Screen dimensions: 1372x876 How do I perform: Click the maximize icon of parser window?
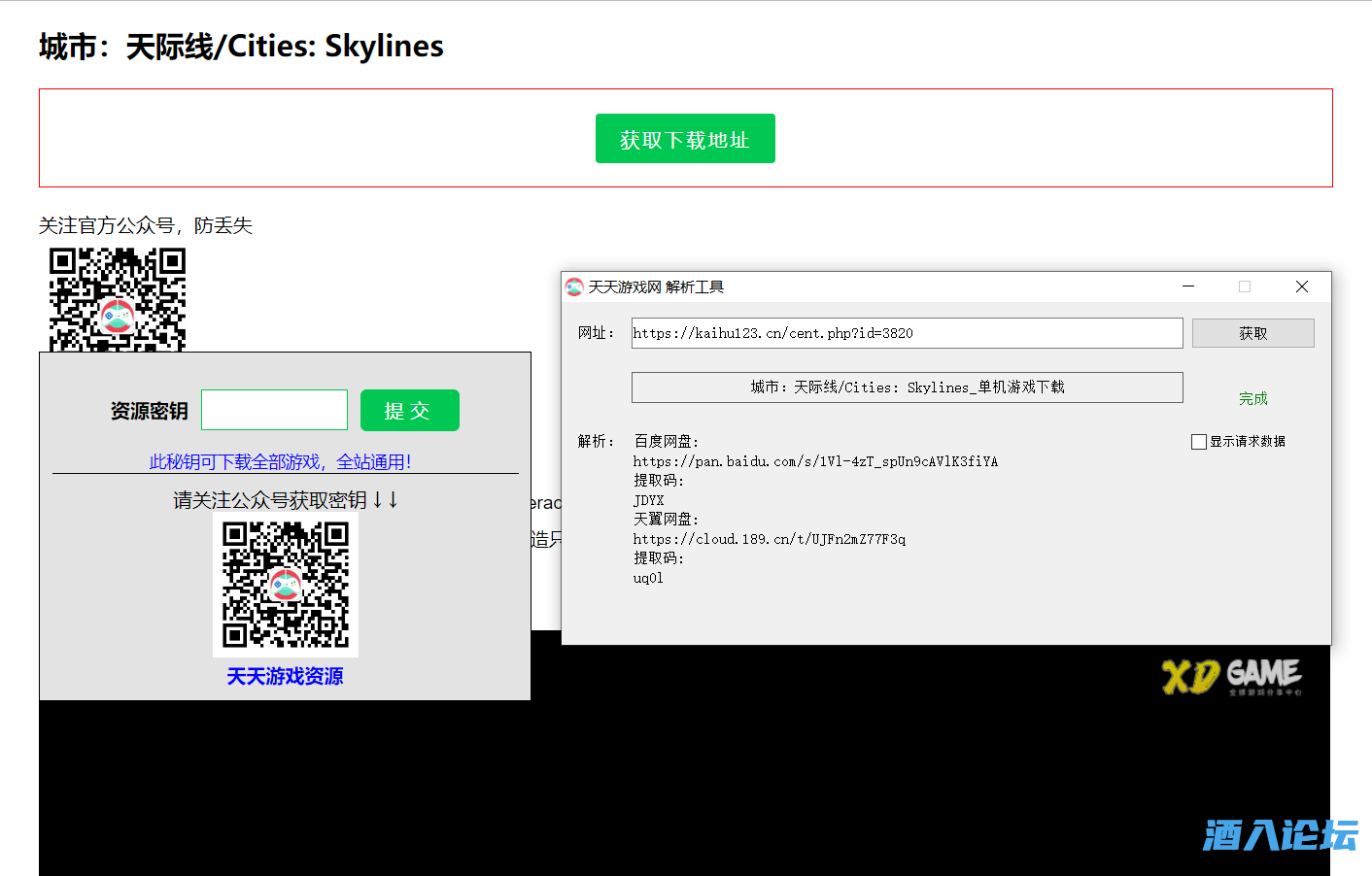click(x=1245, y=286)
